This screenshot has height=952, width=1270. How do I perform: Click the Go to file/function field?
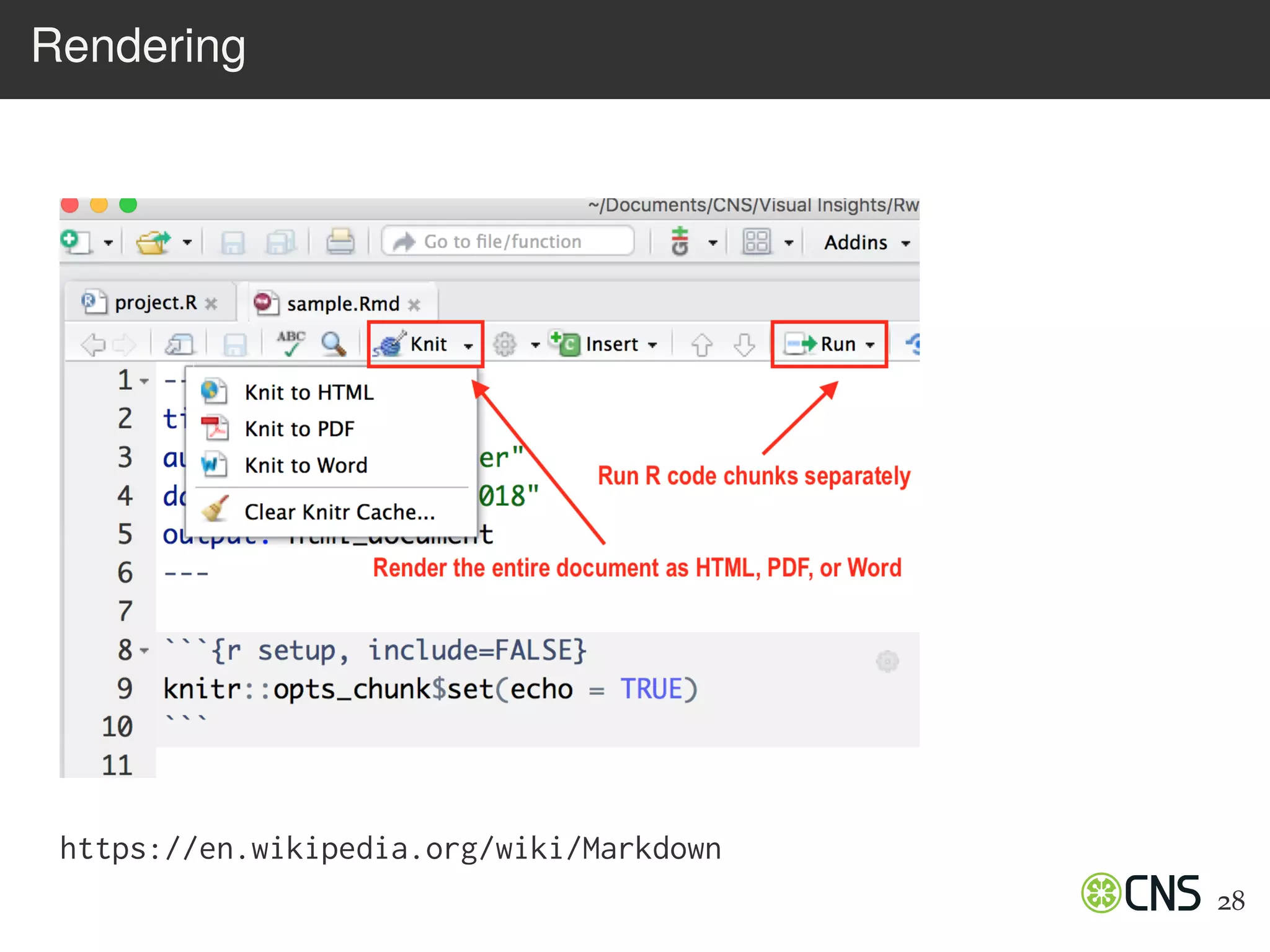[508, 241]
